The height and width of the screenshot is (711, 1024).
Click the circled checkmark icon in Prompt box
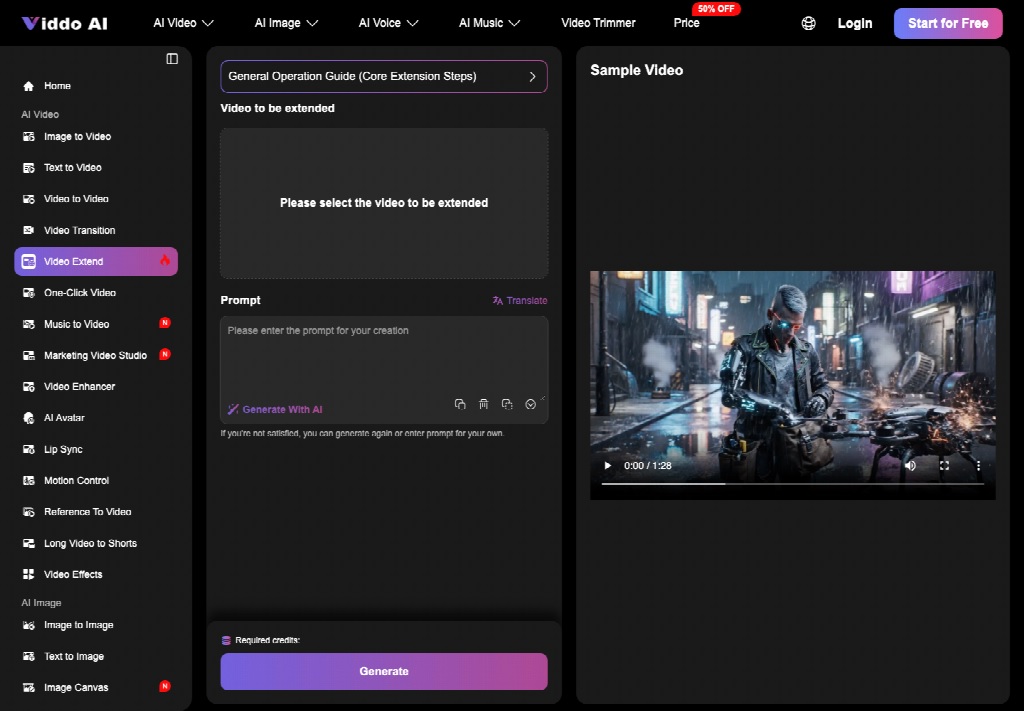click(530, 404)
